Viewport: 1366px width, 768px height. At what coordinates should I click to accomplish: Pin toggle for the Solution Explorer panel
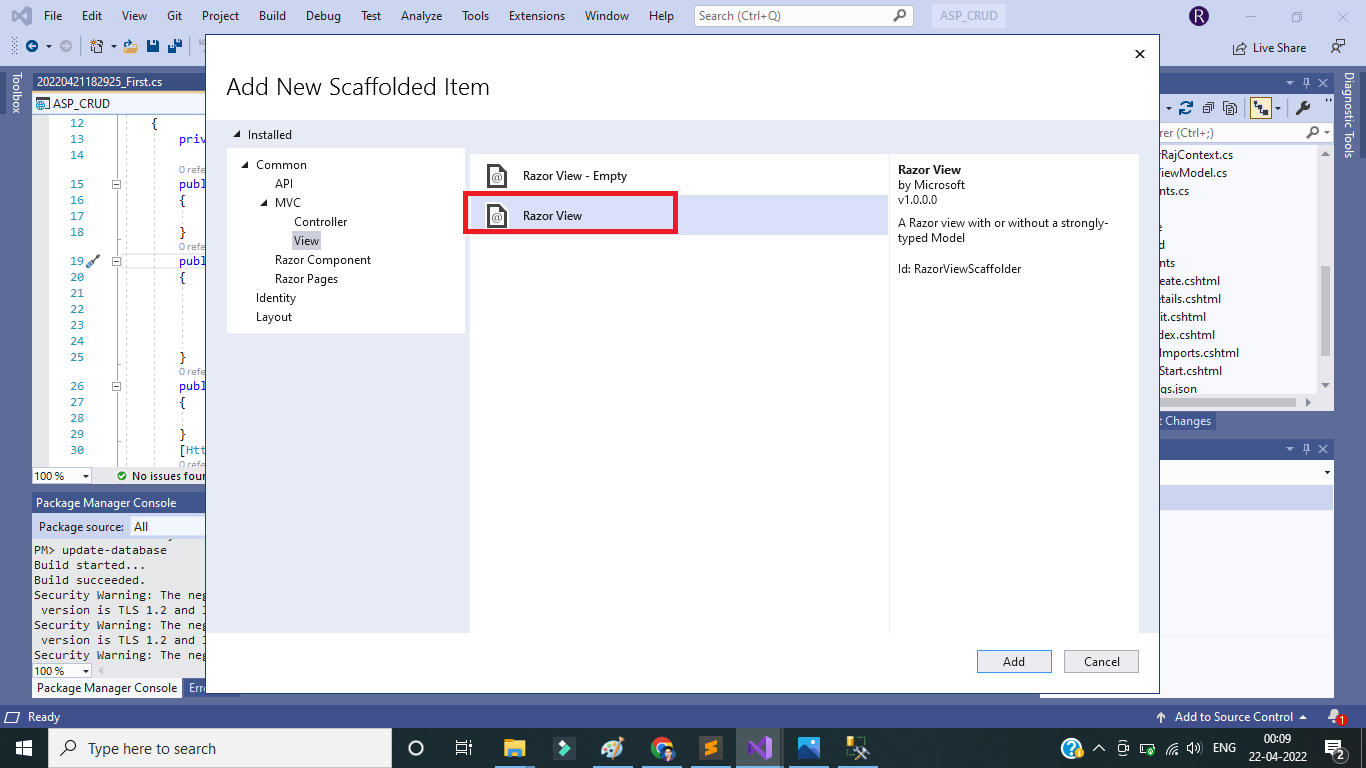[1305, 83]
